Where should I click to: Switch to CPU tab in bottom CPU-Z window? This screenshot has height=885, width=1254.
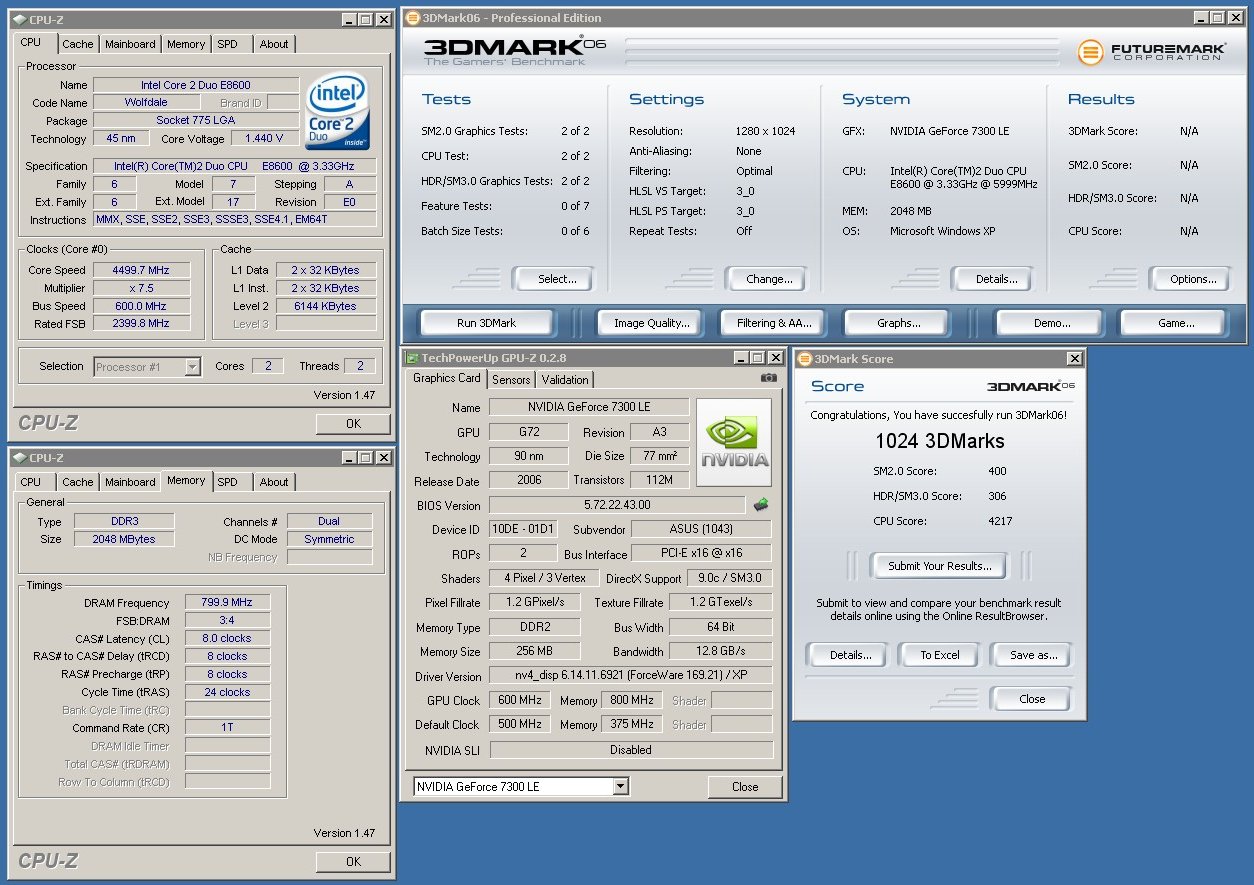pos(31,482)
